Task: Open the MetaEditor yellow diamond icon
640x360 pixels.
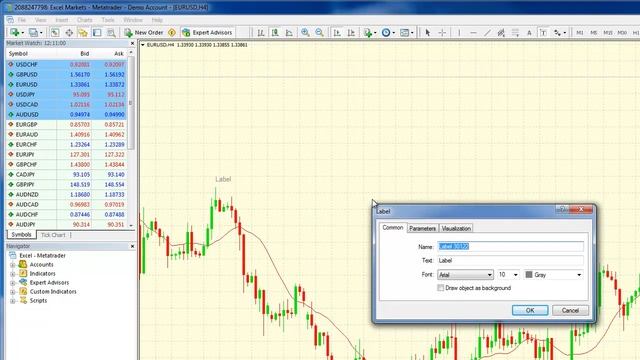Action: 172,33
